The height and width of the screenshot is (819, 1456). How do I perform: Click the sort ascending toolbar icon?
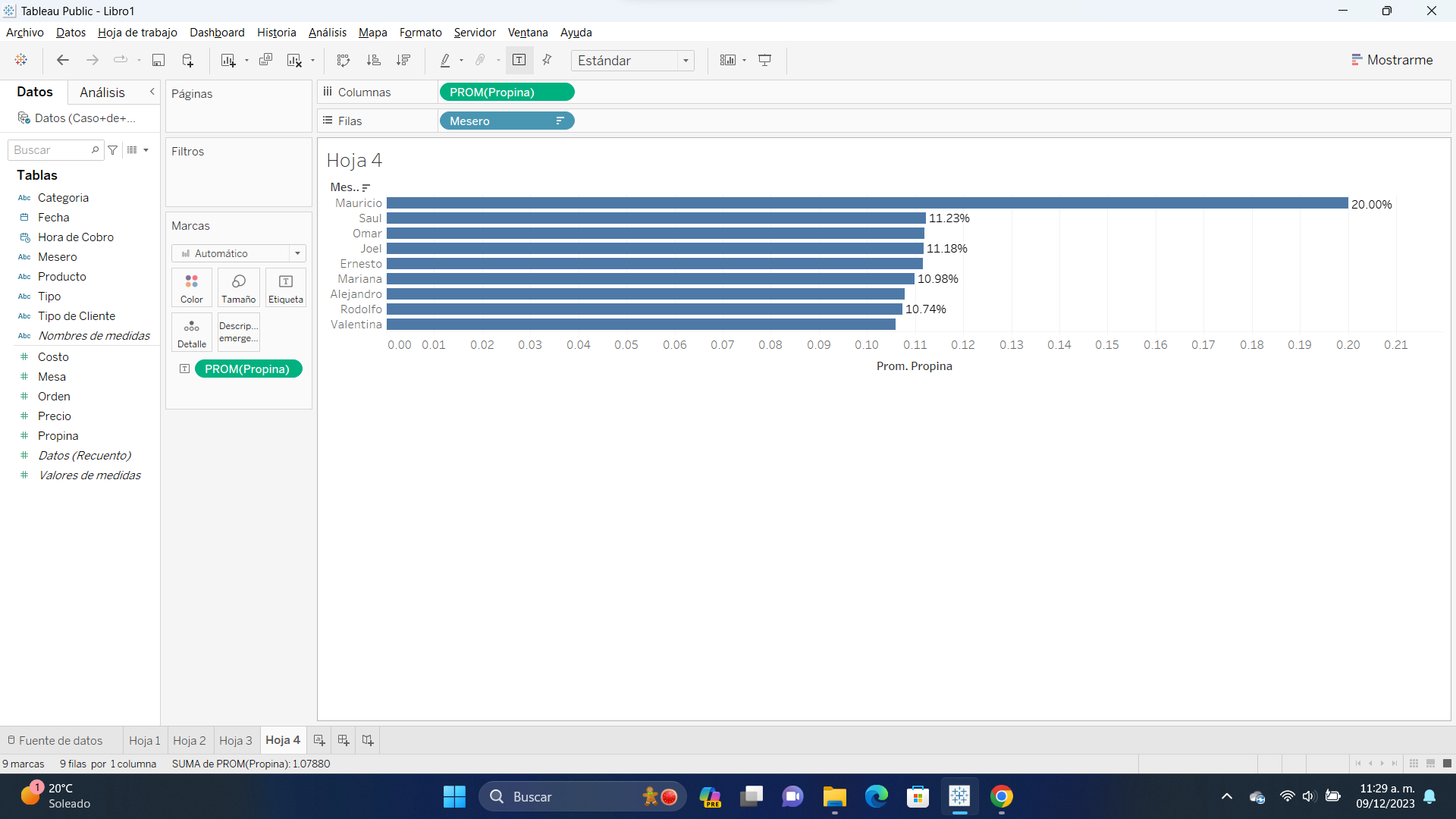click(x=373, y=60)
